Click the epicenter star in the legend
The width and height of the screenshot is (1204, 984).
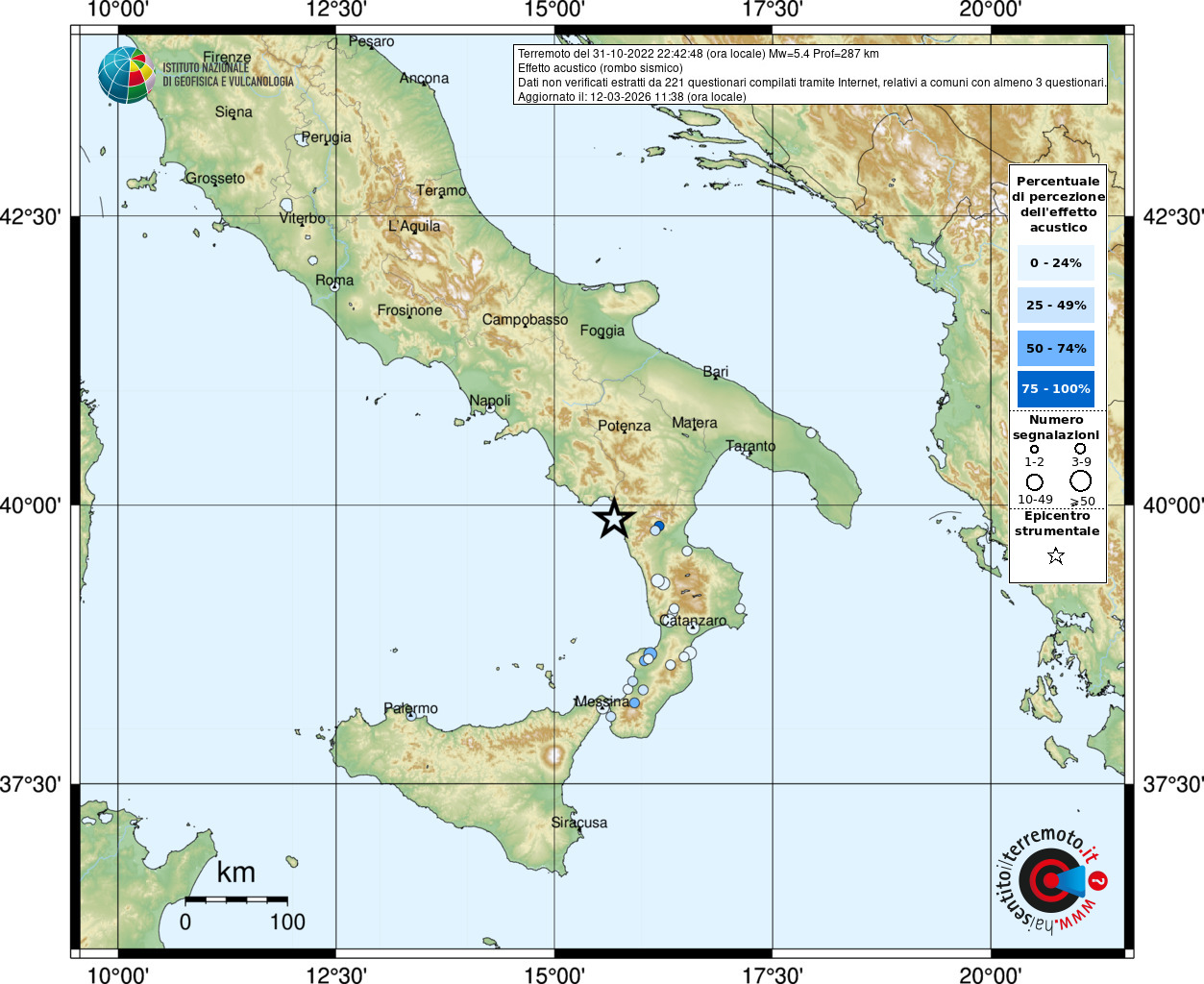tap(1056, 555)
